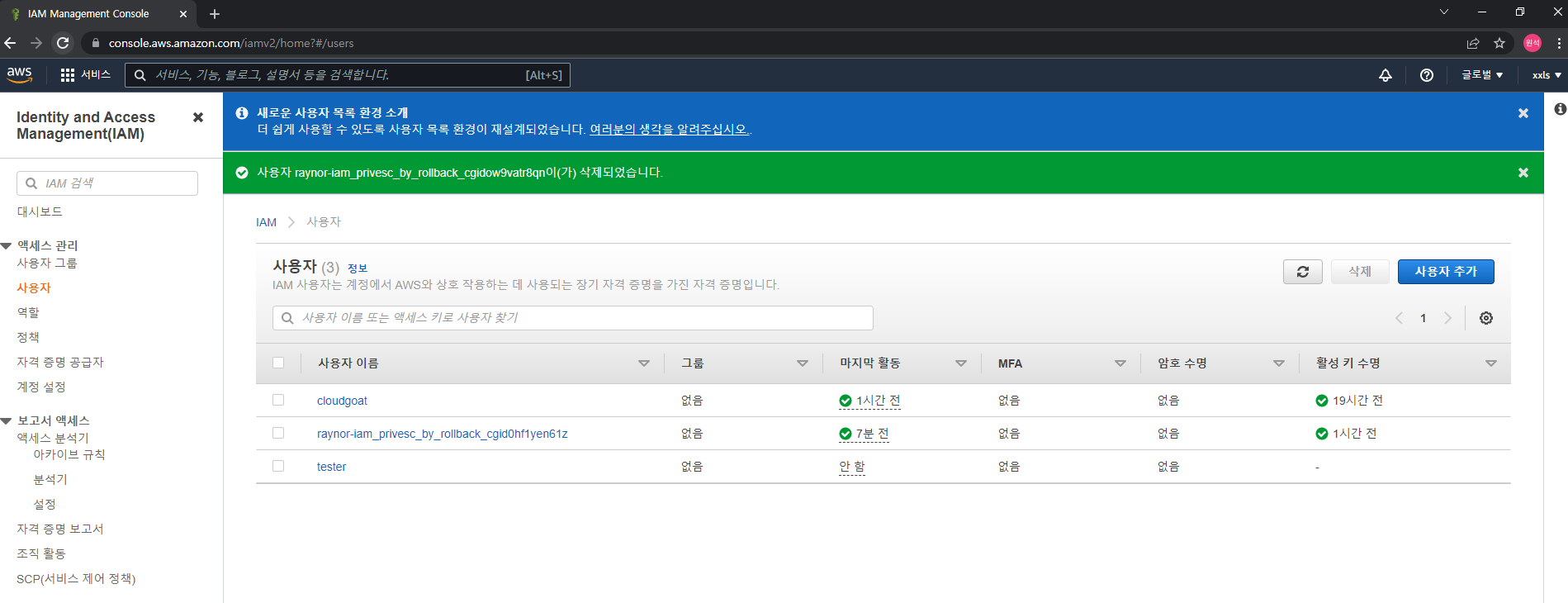Bookmark this page with star icon
This screenshot has height=603, width=1568.
tap(1499, 43)
